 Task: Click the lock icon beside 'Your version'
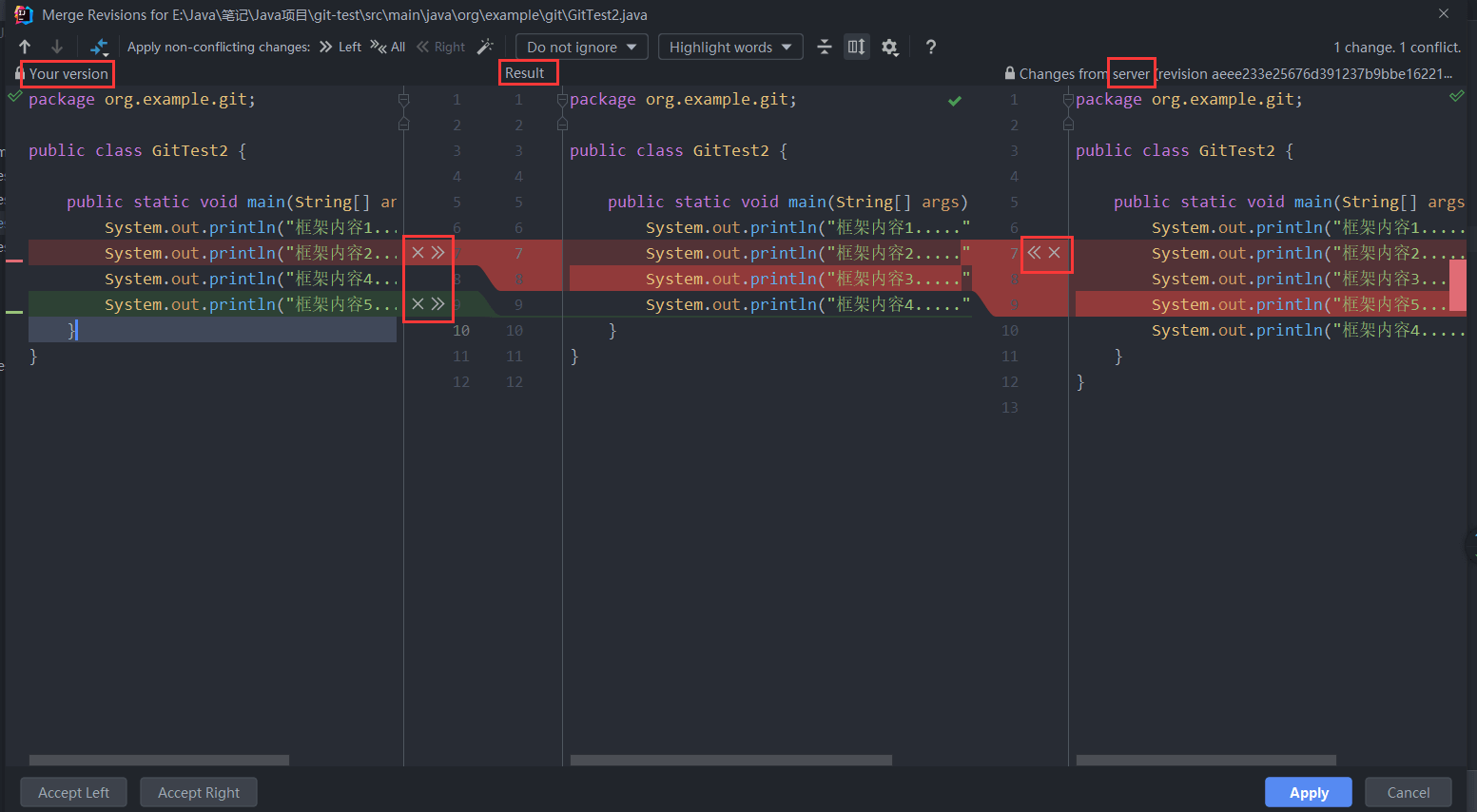[20, 73]
